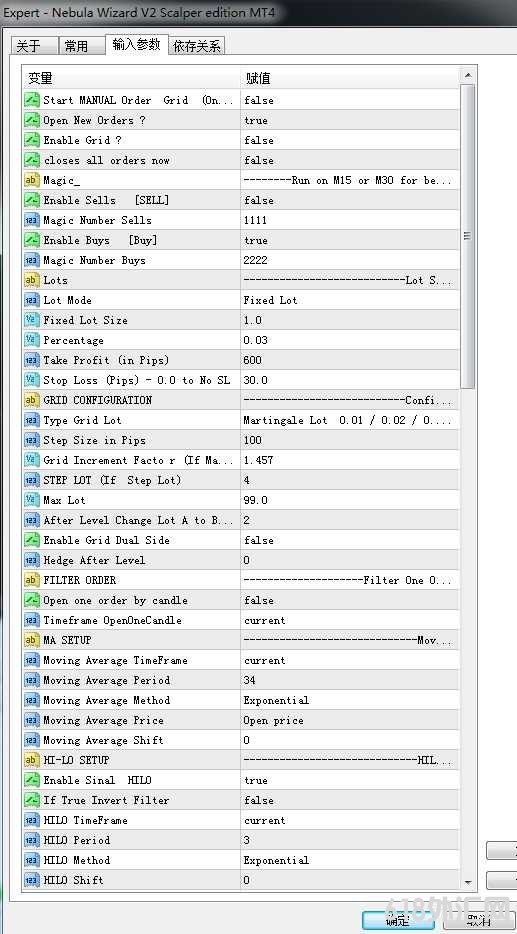
Task: Click the string icon beside Lots
Action: [32, 280]
